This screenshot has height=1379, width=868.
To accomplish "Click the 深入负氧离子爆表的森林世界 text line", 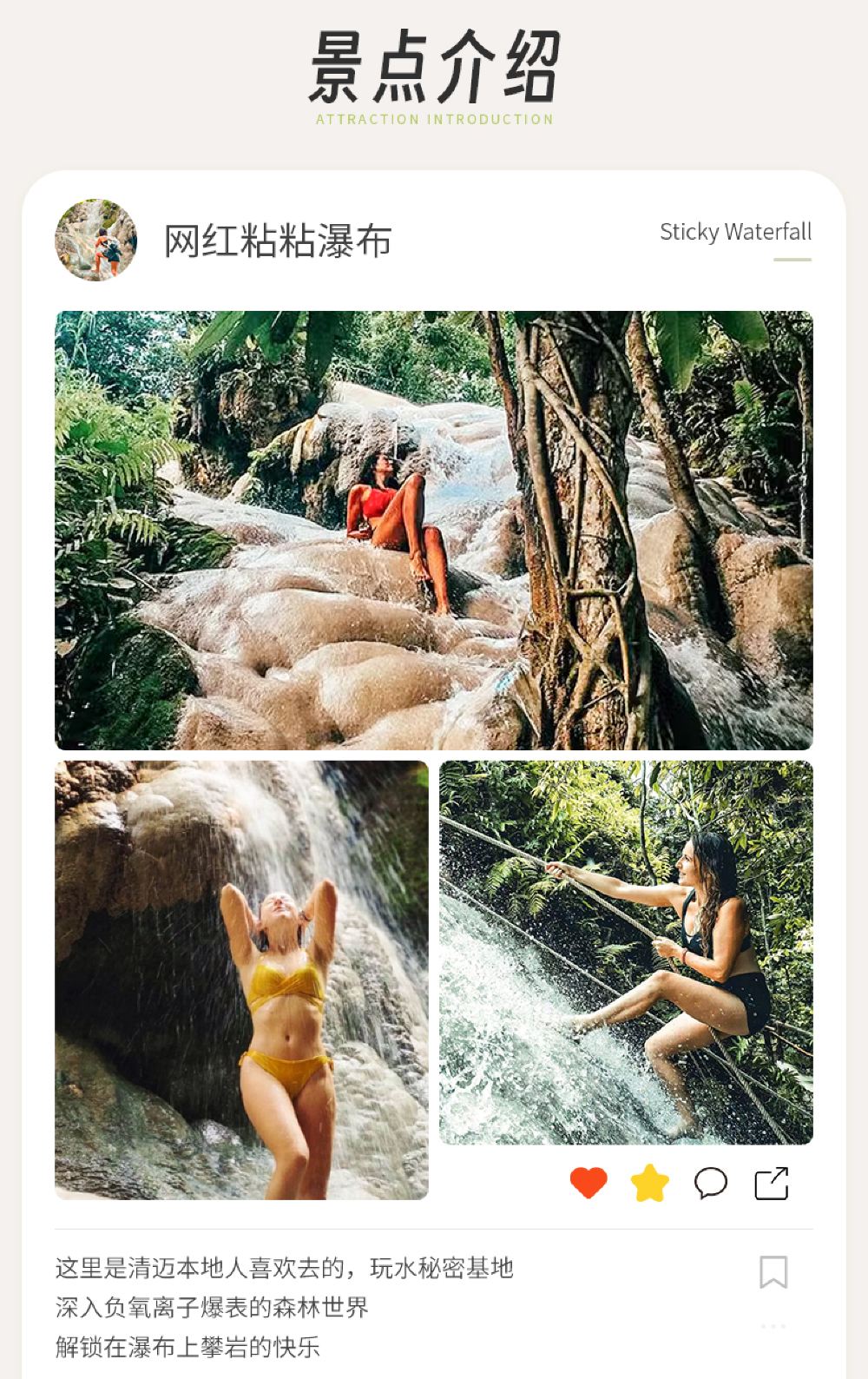I will [213, 1308].
